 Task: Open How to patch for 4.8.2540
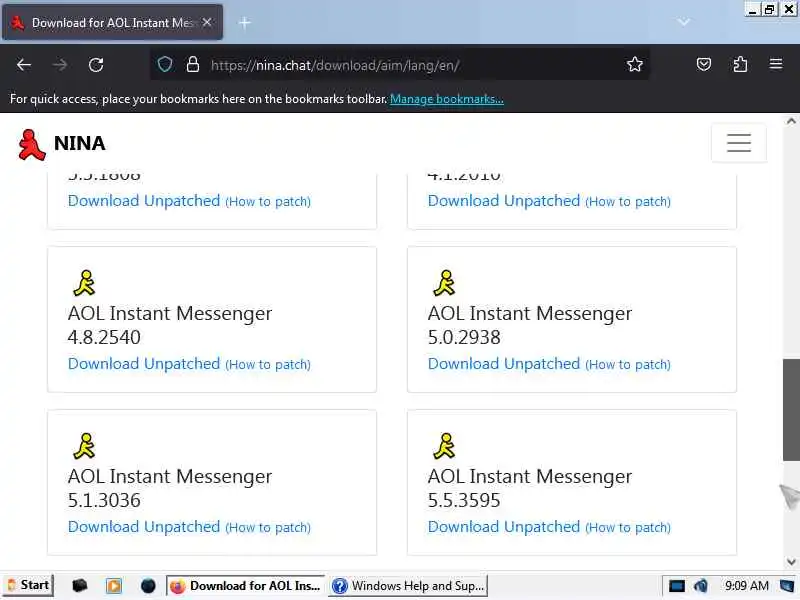[x=268, y=365]
